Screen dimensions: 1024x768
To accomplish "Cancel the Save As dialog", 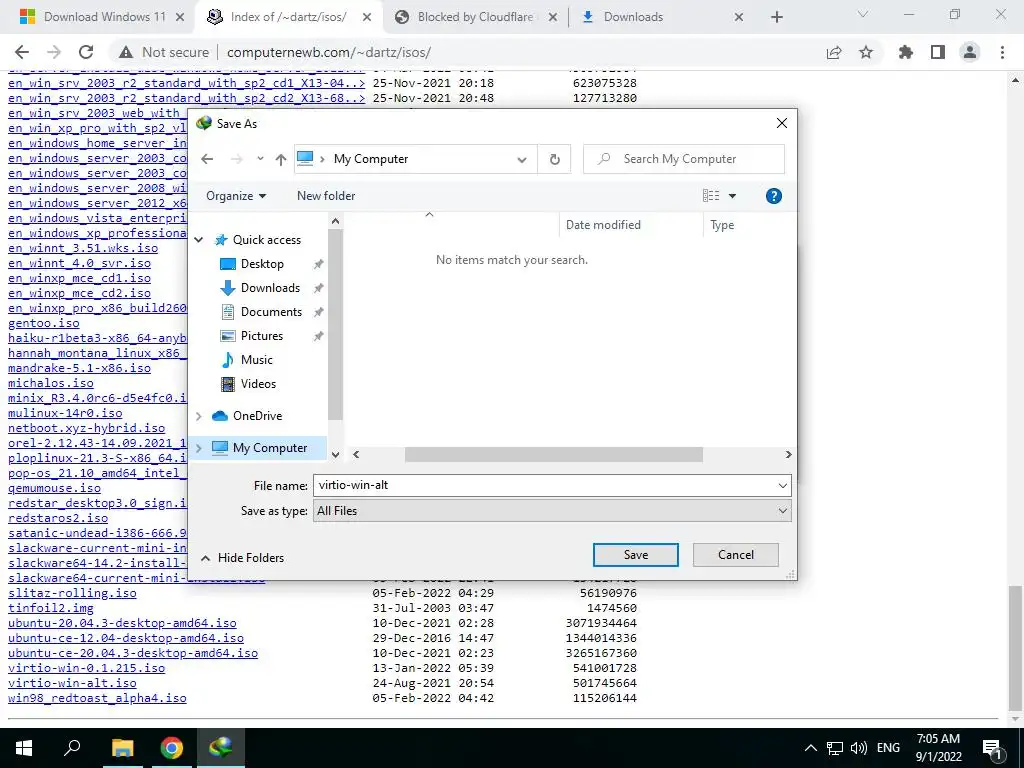I will [x=735, y=555].
